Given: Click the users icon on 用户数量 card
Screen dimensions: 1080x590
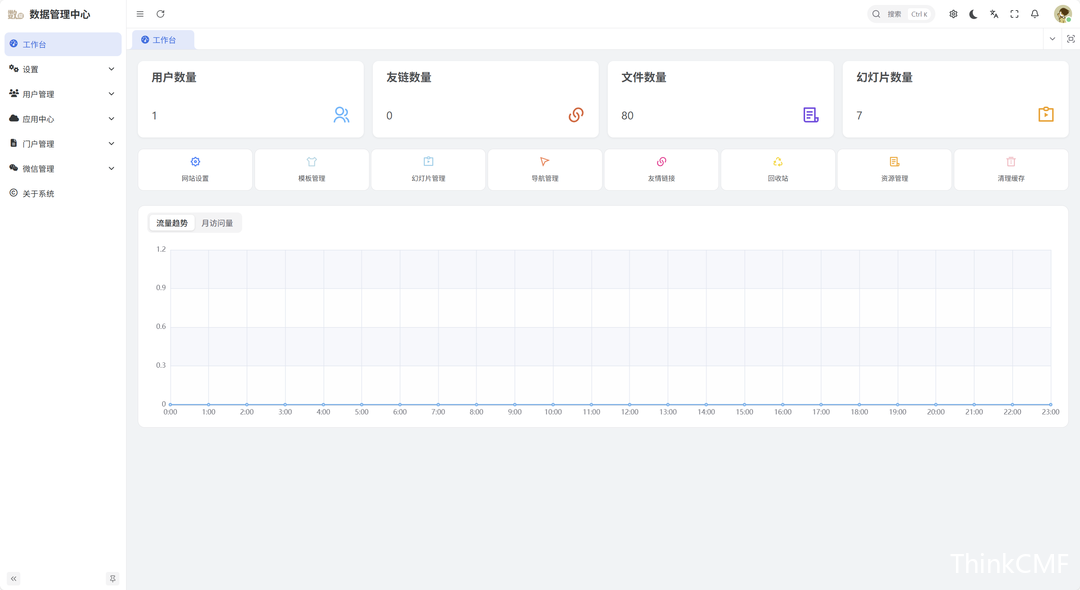Looking at the screenshot, I should 342,115.
